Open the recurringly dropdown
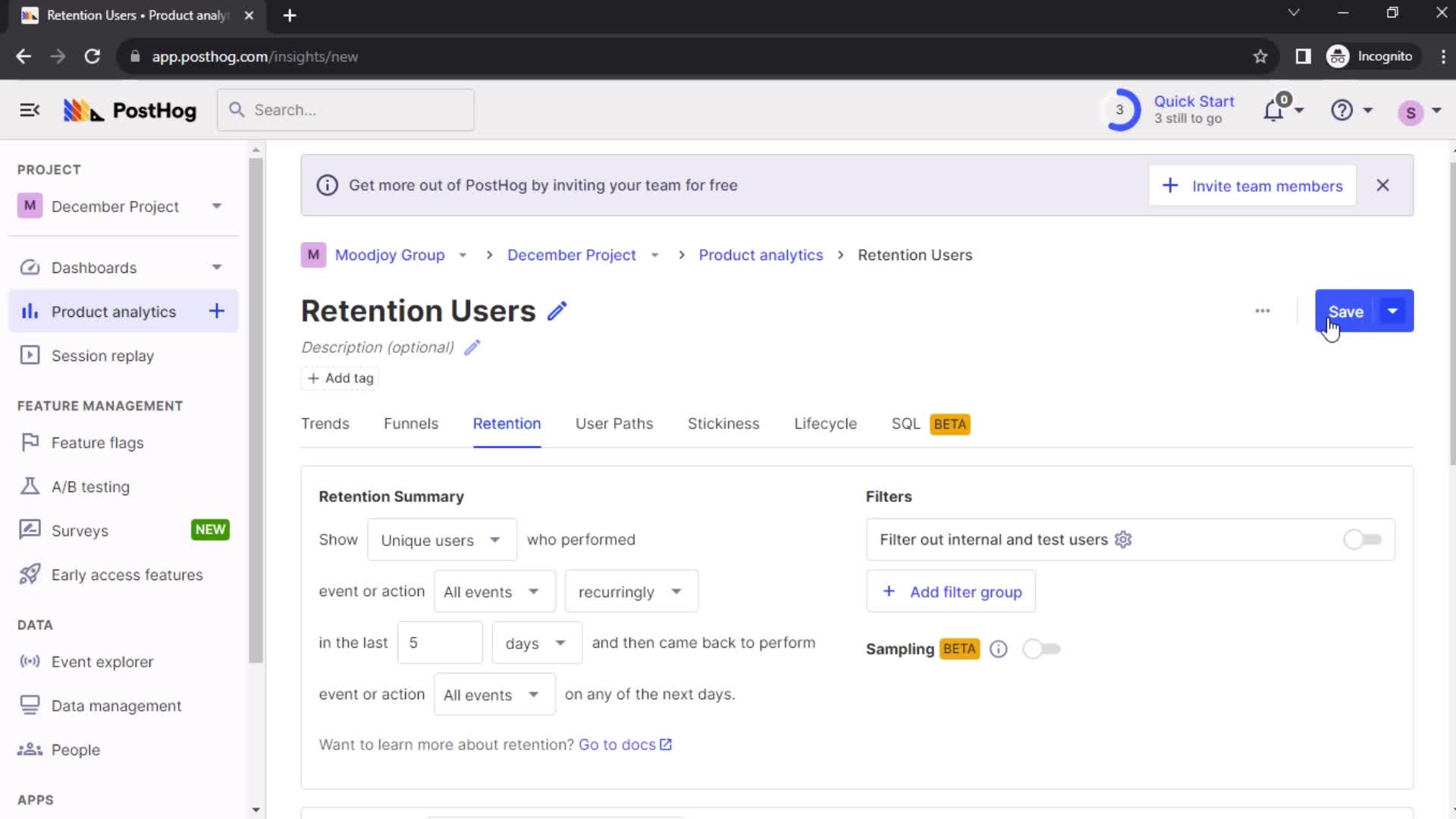This screenshot has width=1456, height=819. click(x=632, y=591)
